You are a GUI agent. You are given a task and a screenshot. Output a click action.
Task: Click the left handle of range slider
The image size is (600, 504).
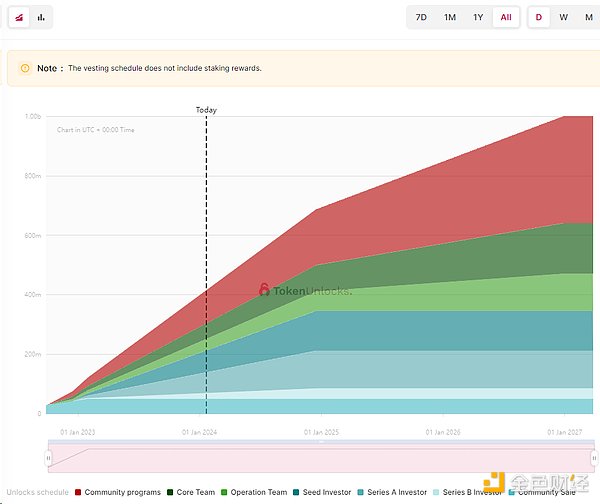(x=48, y=457)
